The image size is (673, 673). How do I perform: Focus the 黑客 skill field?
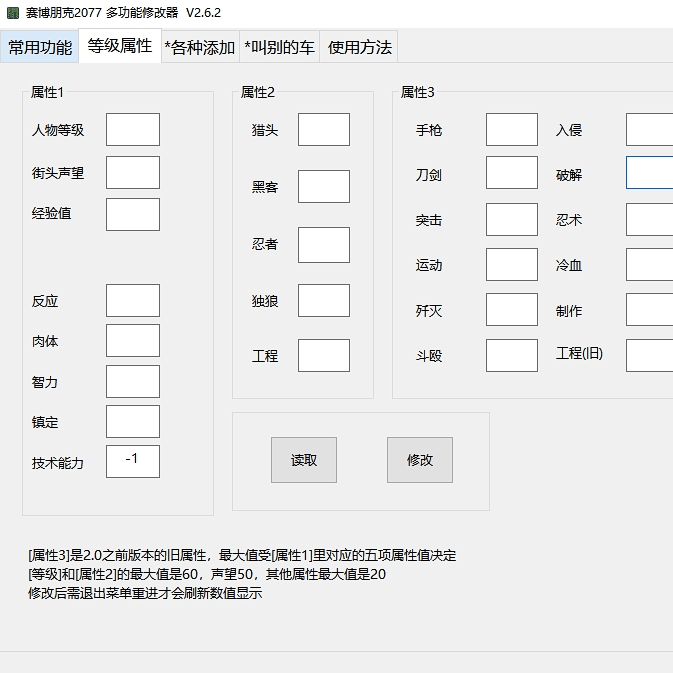[x=324, y=186]
